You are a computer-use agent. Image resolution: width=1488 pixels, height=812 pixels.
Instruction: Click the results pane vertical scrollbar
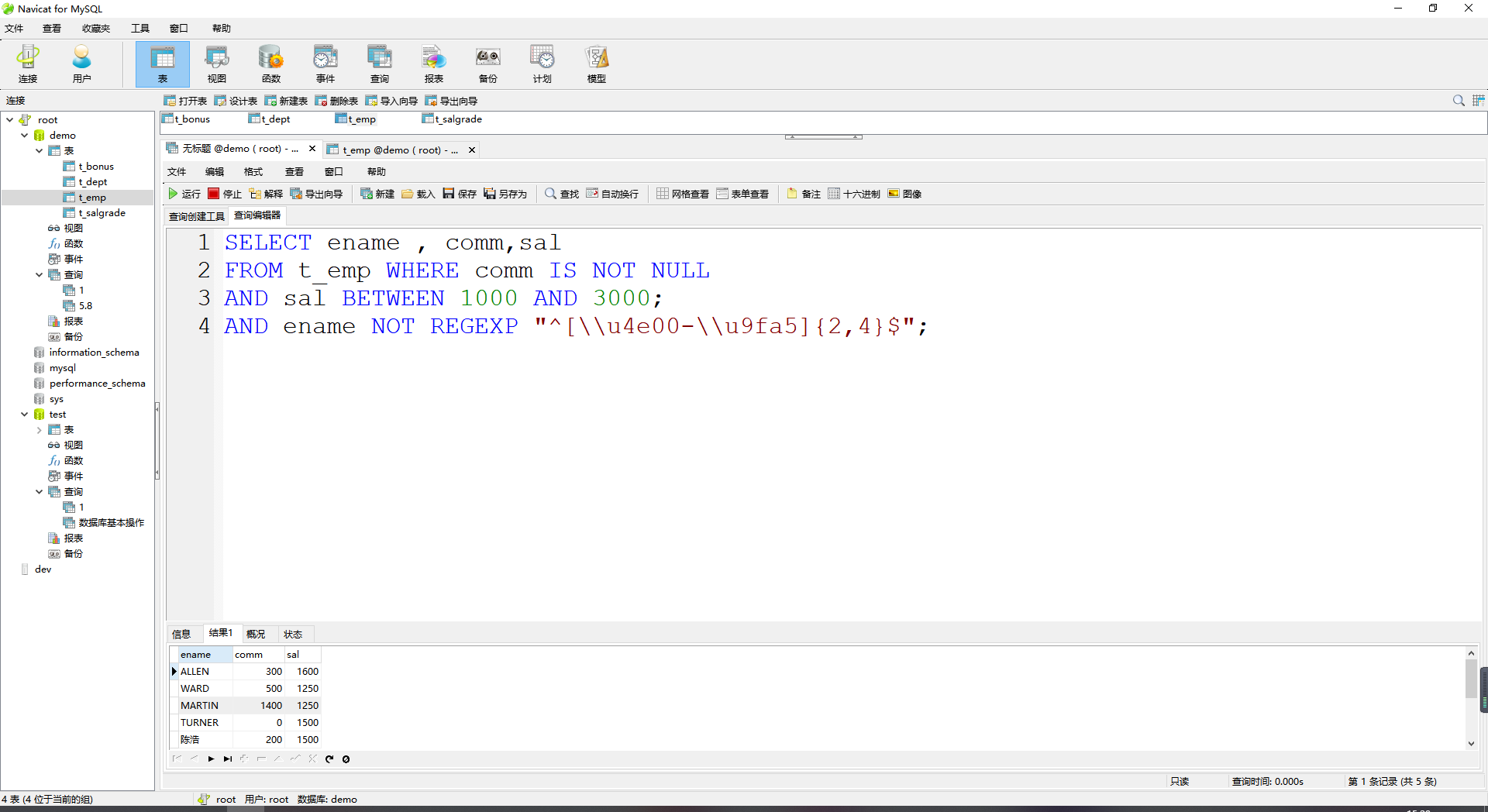coord(1471,680)
